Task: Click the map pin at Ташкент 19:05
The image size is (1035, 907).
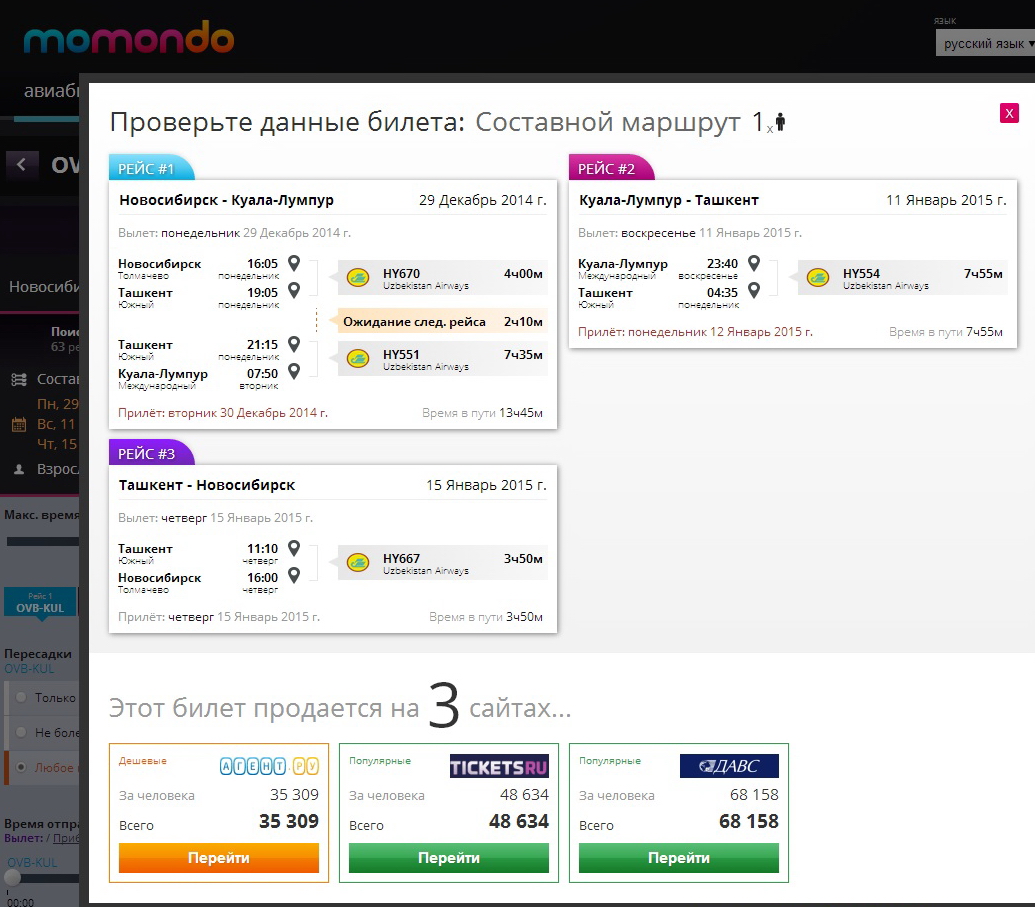Action: pyautogui.click(x=294, y=290)
